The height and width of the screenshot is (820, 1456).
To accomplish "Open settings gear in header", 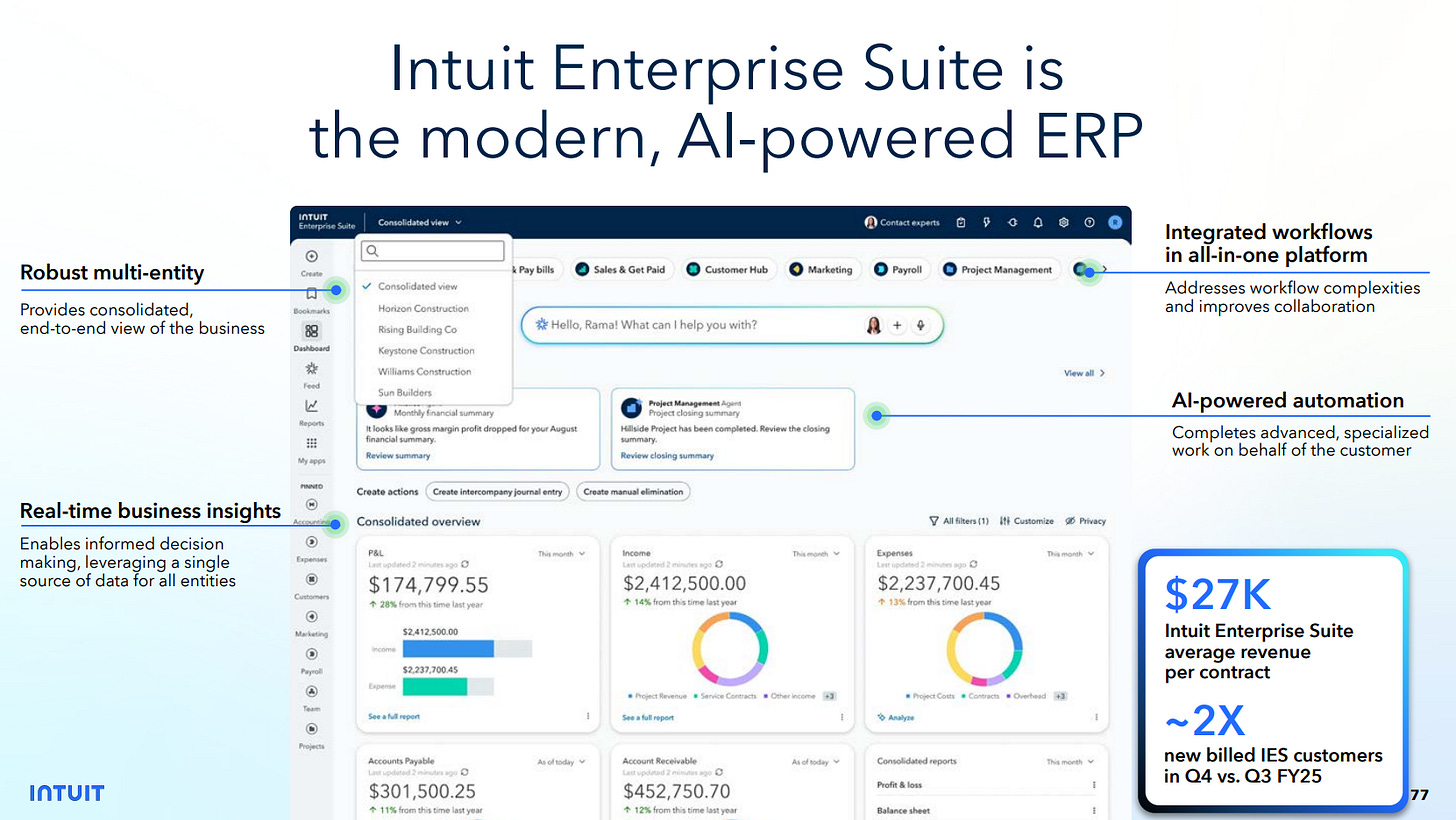I will coord(1064,223).
